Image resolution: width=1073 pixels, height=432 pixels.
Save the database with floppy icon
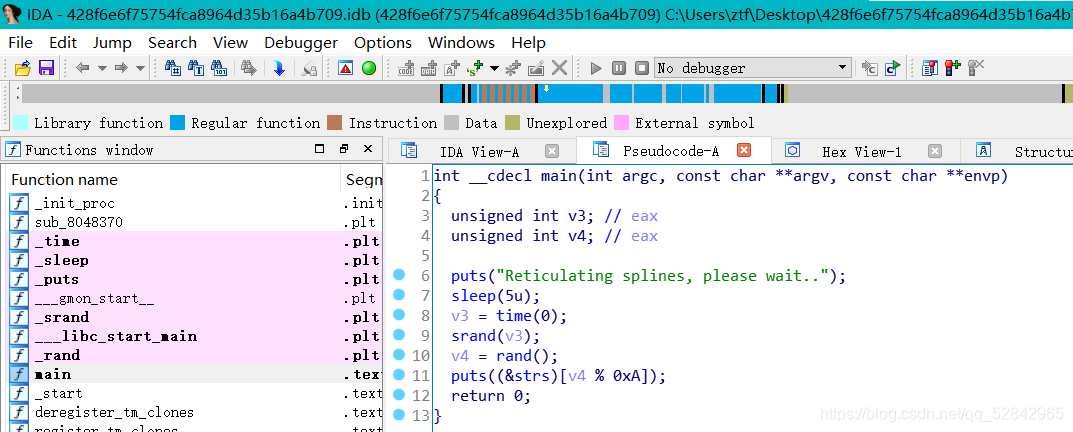[x=47, y=68]
